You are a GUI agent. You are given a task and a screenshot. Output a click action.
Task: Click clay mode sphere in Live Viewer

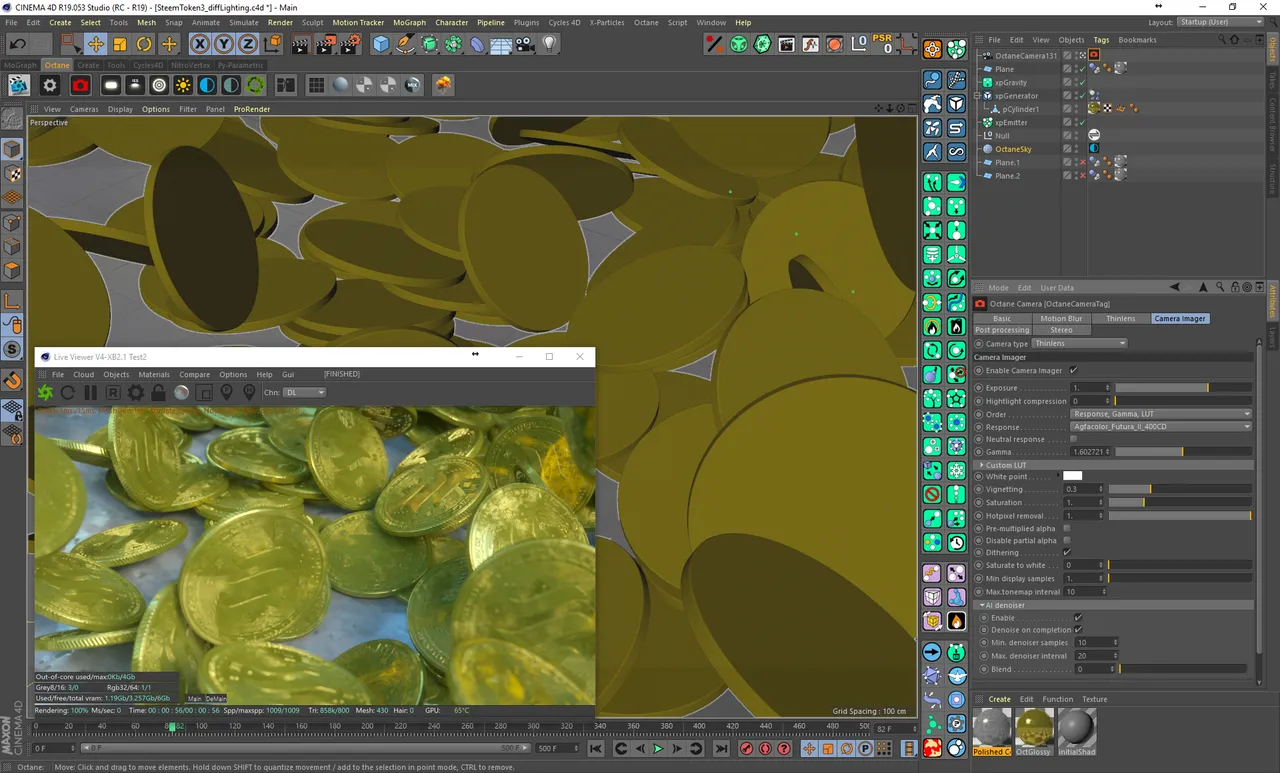click(181, 393)
